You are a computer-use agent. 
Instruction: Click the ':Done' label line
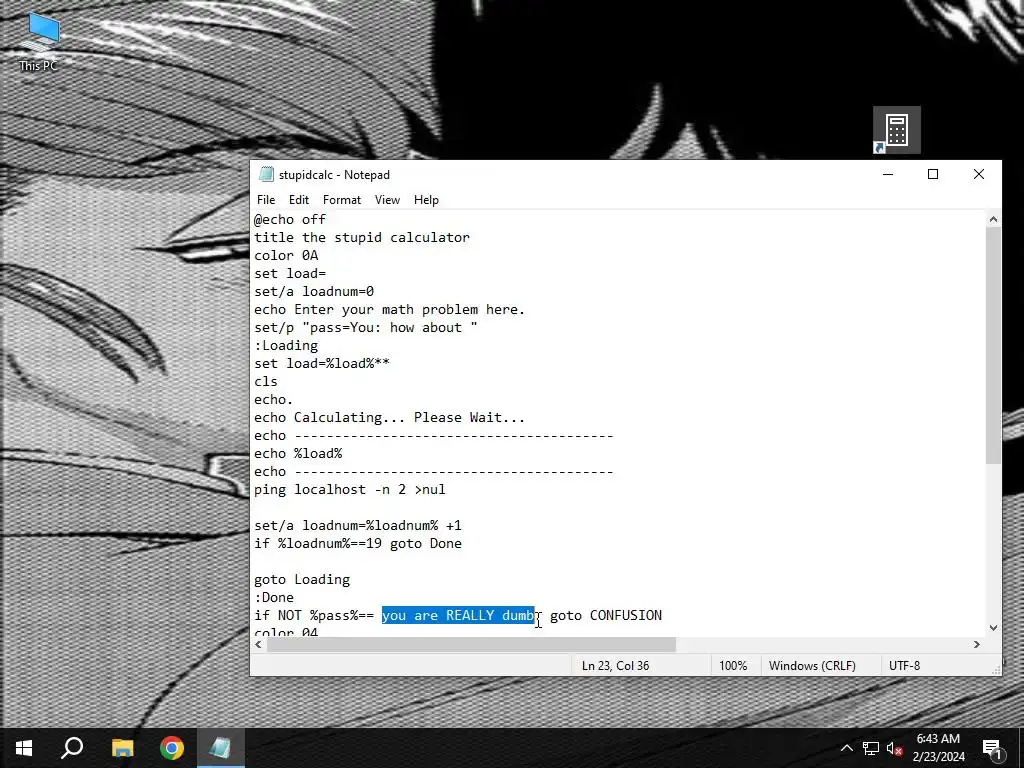[274, 598]
